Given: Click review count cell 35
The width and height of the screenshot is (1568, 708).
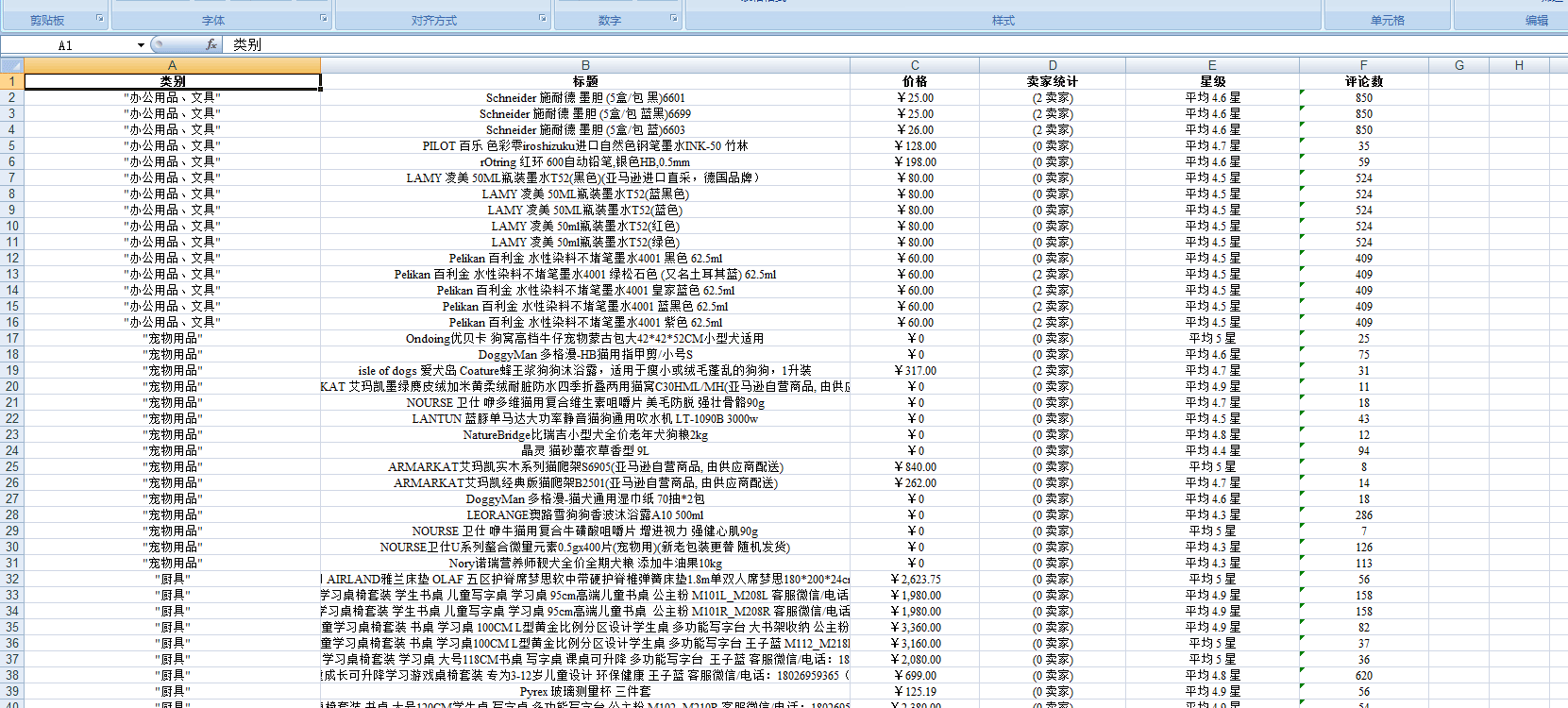Looking at the screenshot, I should click(x=1364, y=145).
